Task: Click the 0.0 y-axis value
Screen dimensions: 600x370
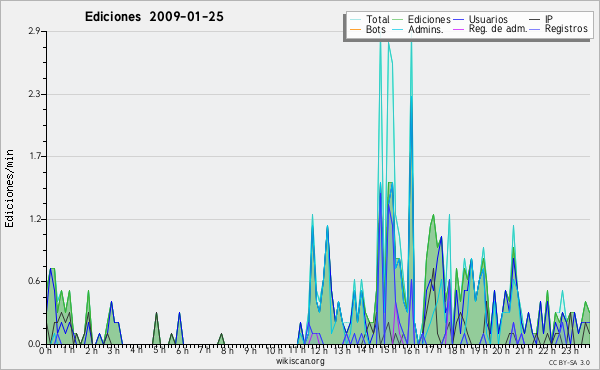Action: pos(34,344)
